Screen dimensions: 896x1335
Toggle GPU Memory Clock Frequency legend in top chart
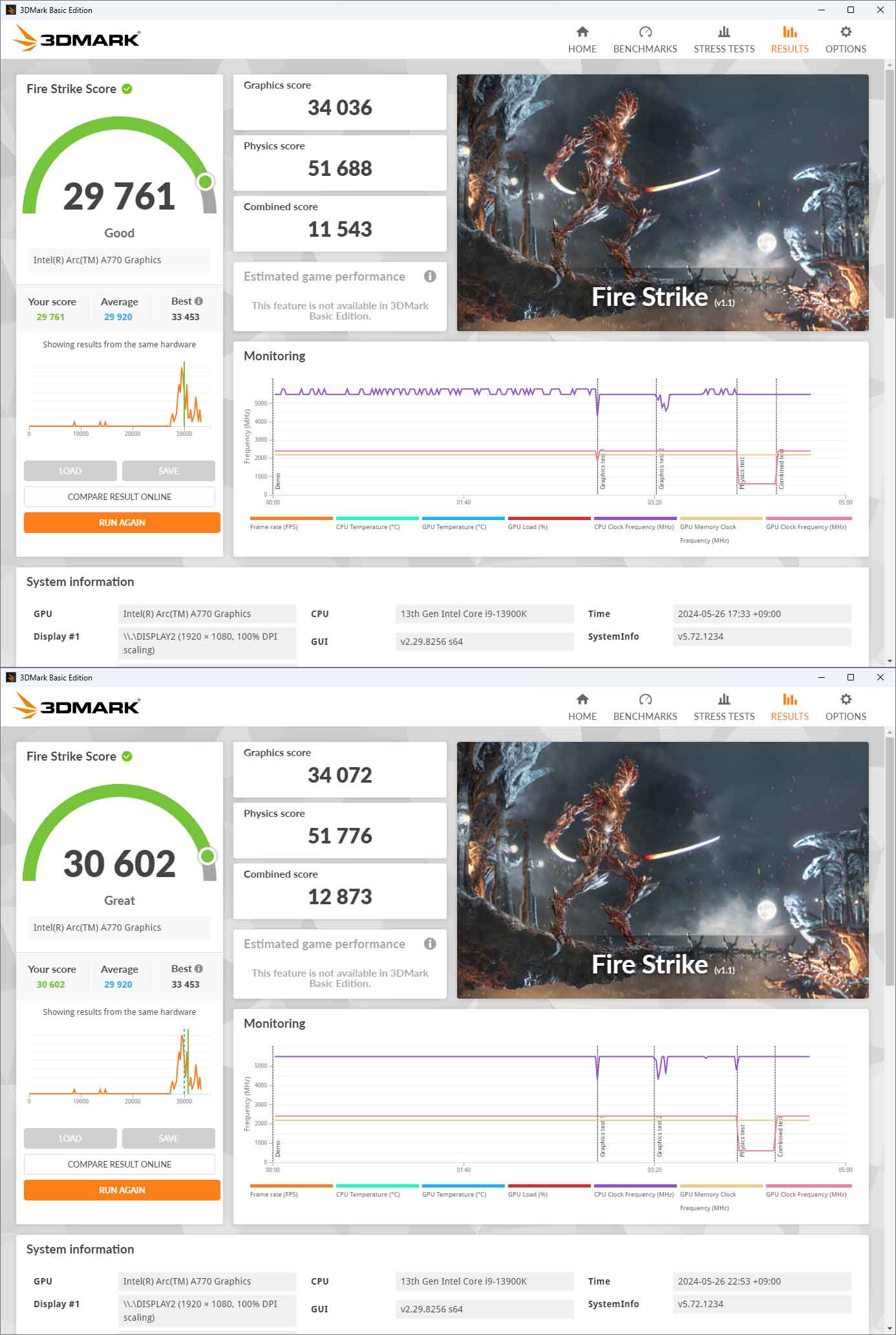721,530
